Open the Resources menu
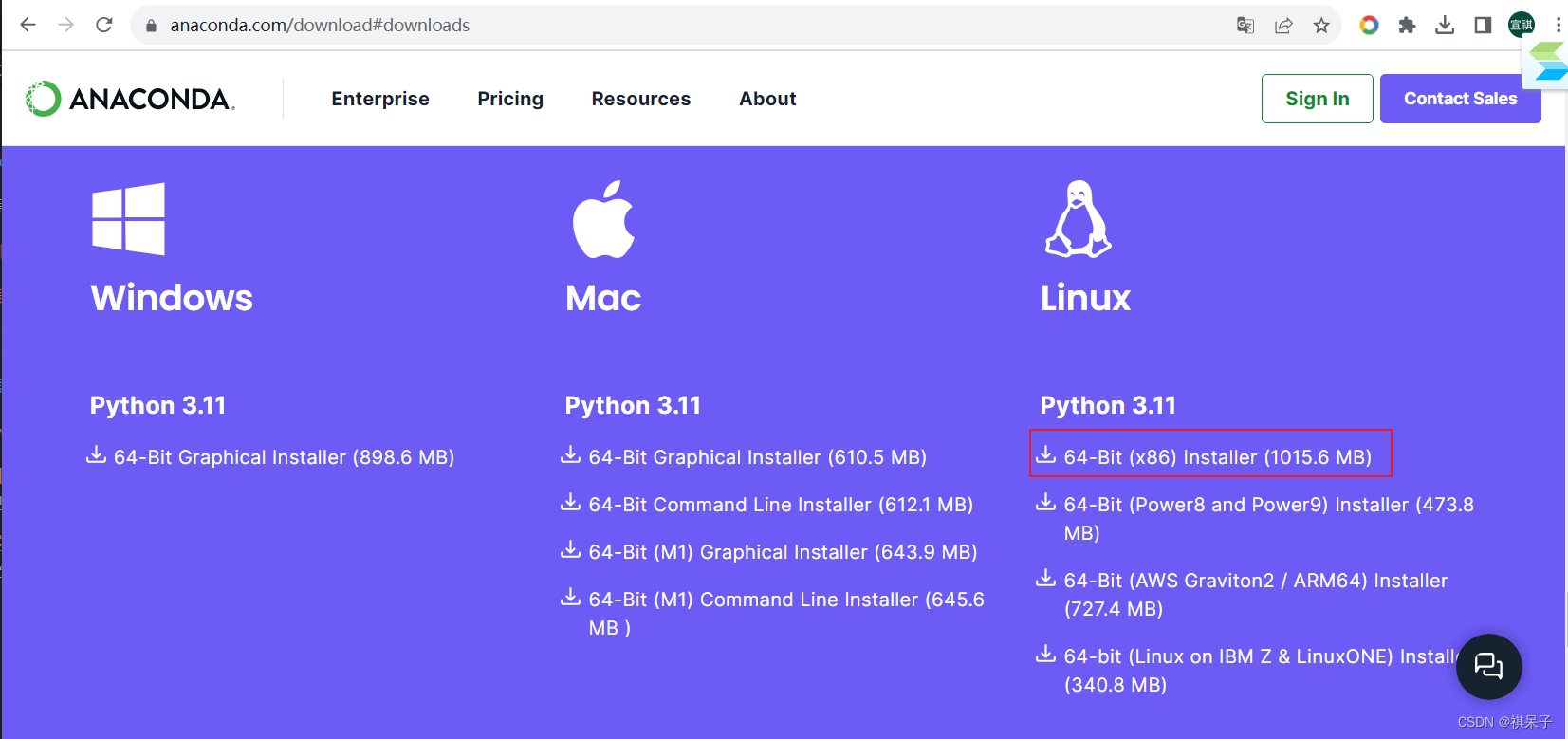Screen dimensions: 1568x739 click(x=641, y=99)
